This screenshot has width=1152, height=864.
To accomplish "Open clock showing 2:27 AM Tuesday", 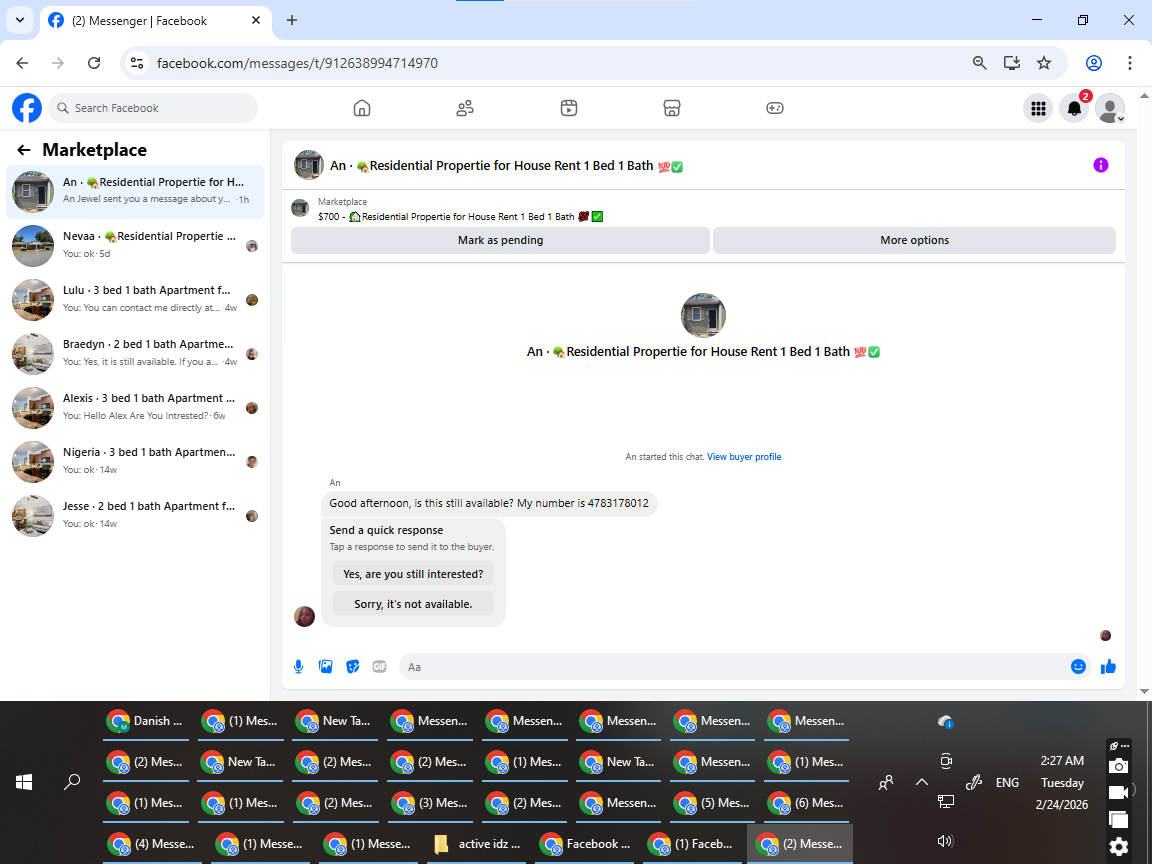I will (x=1062, y=782).
